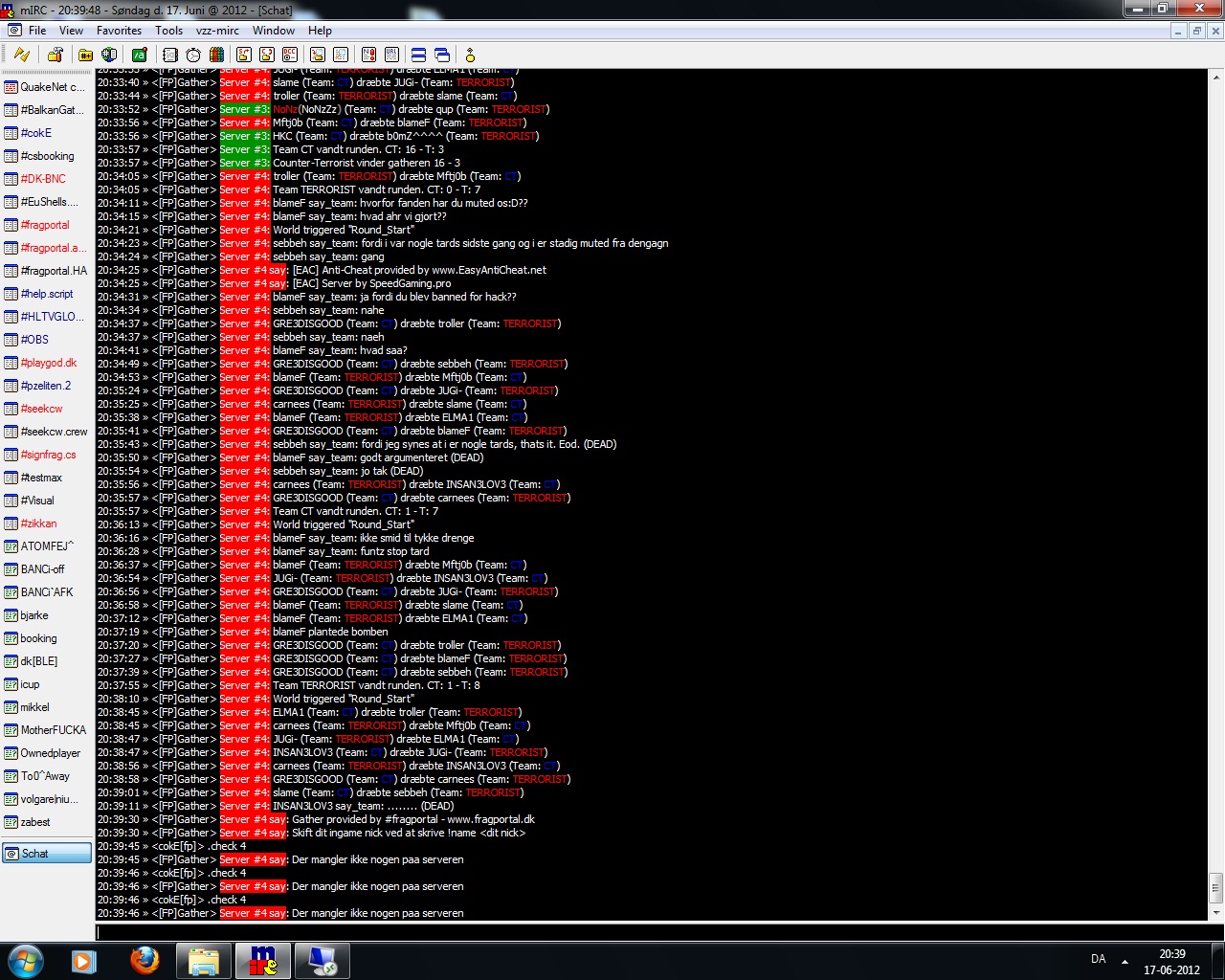Click the chat scrollbar thumb near bottom
The image size is (1225, 980).
(1215, 886)
